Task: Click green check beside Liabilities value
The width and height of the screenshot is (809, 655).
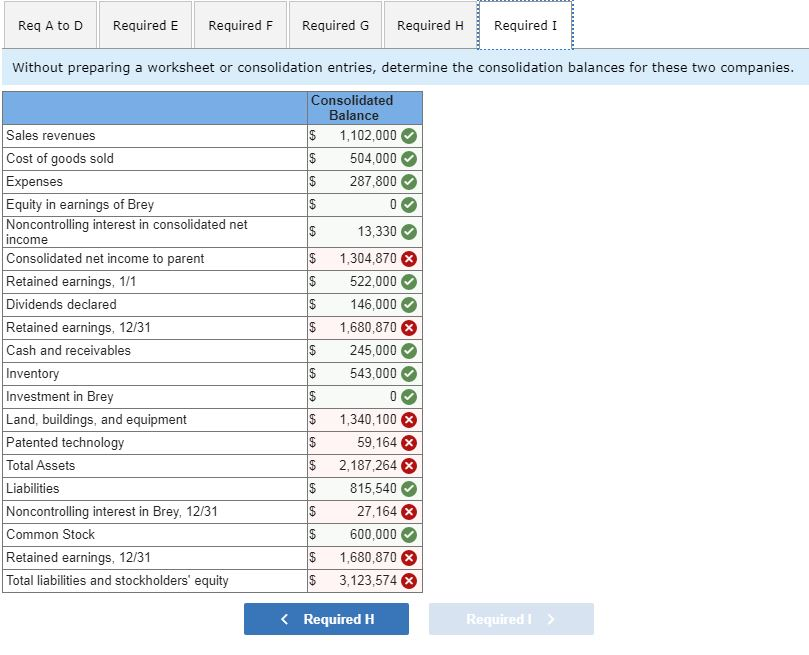Action: pos(409,489)
